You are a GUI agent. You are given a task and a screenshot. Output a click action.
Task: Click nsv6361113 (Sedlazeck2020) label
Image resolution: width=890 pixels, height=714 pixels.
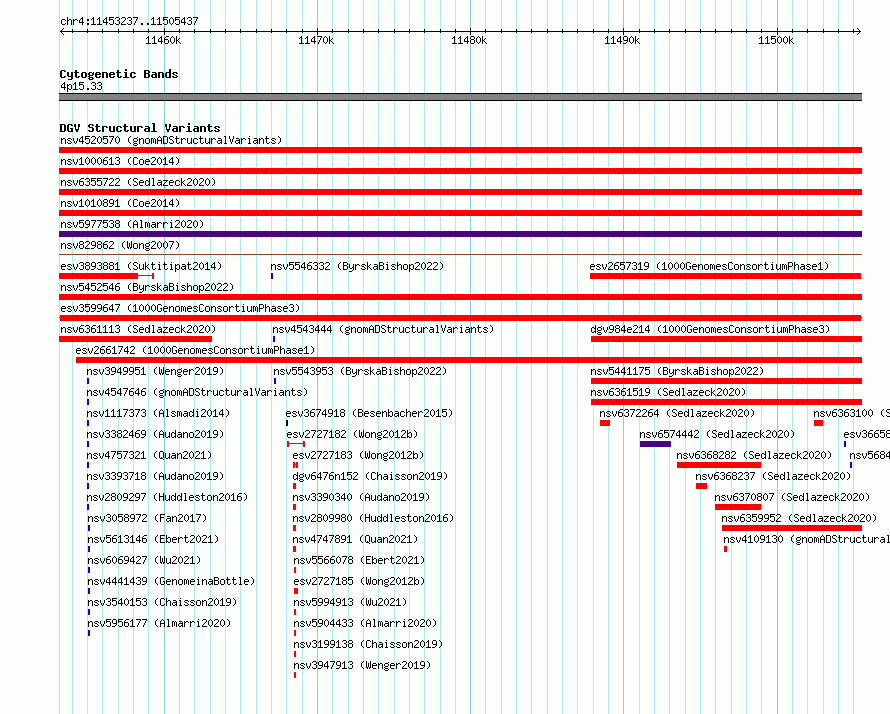click(x=138, y=329)
